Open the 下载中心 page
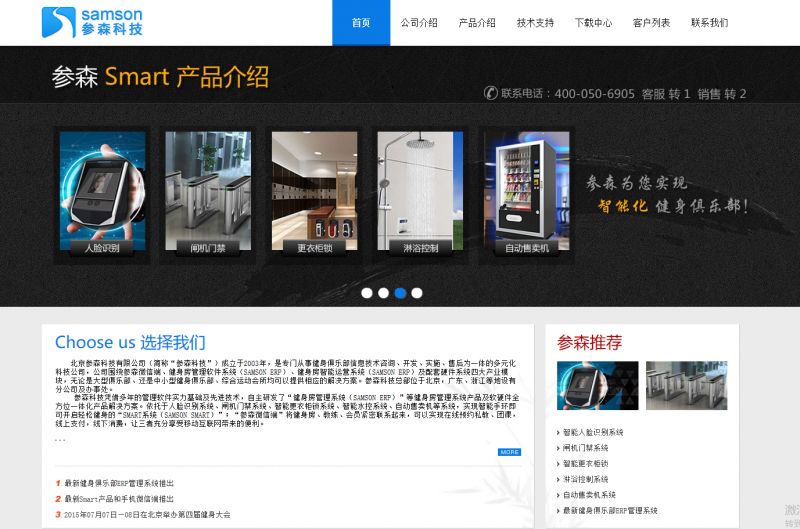Screen dimensions: 800x529 593,23
